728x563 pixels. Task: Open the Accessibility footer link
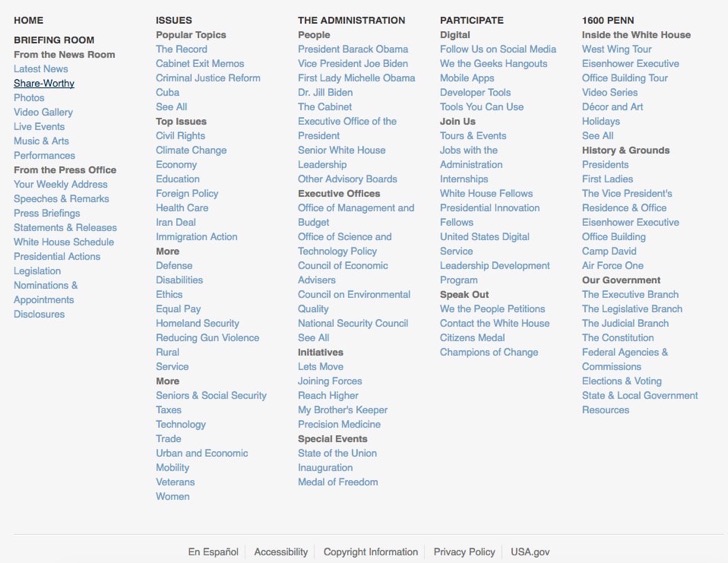pos(281,552)
